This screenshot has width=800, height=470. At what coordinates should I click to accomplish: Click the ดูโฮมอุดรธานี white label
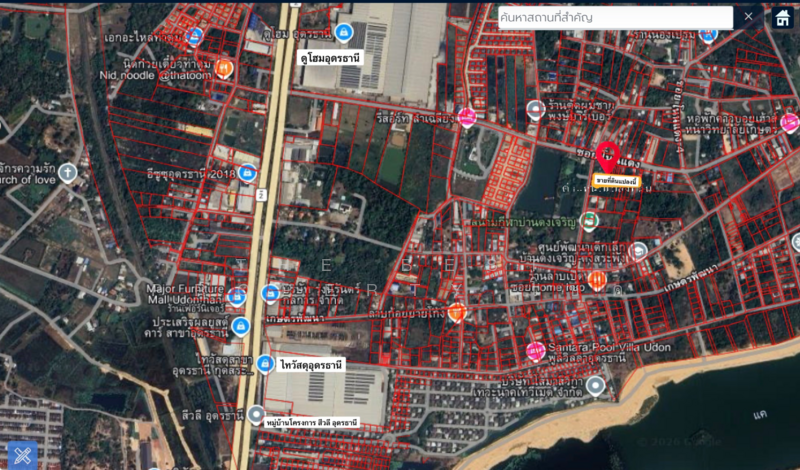[330, 58]
